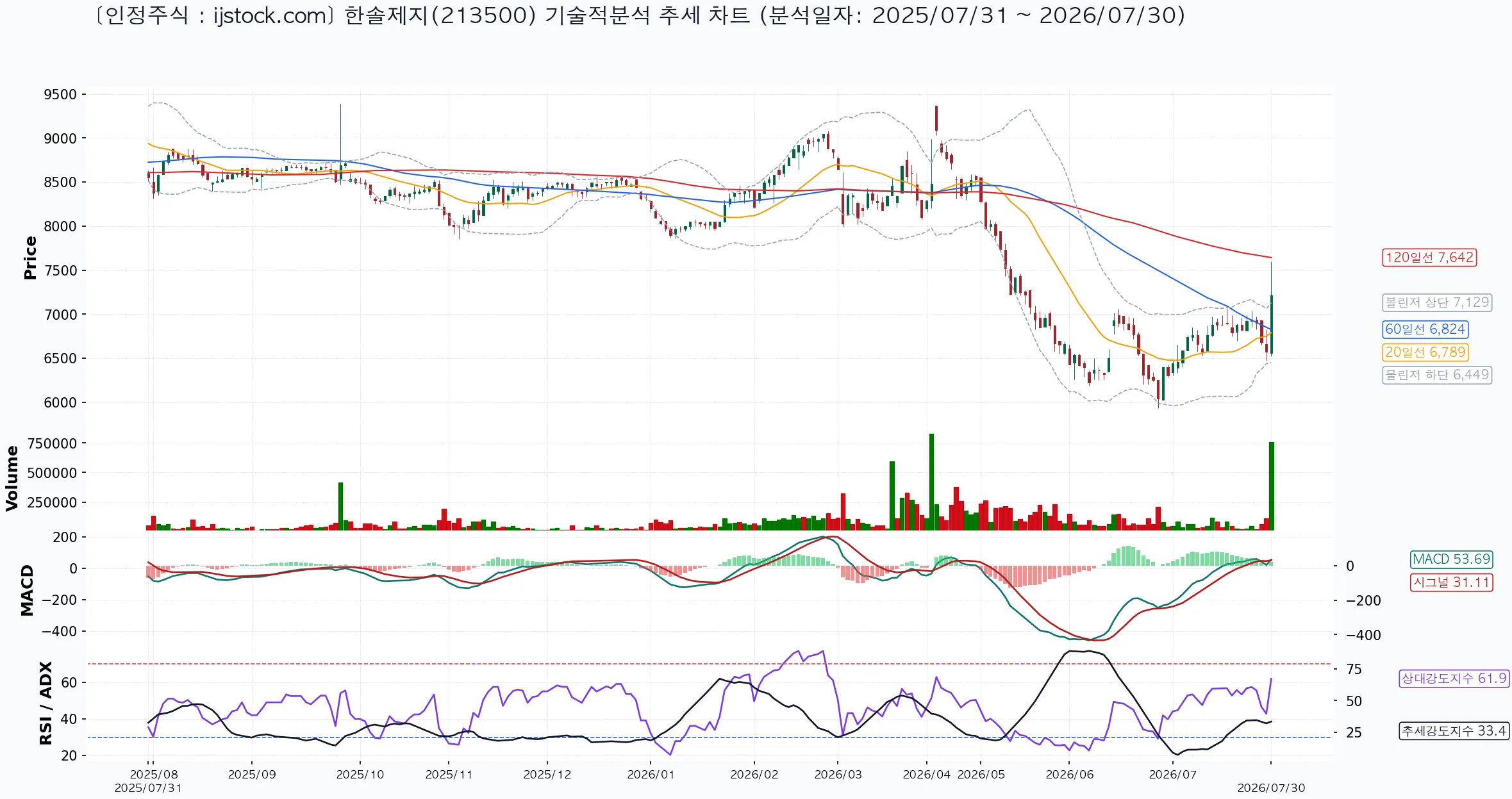Click the 2026/07 date axis label
Screen dimensions: 1512x799
click(1173, 774)
